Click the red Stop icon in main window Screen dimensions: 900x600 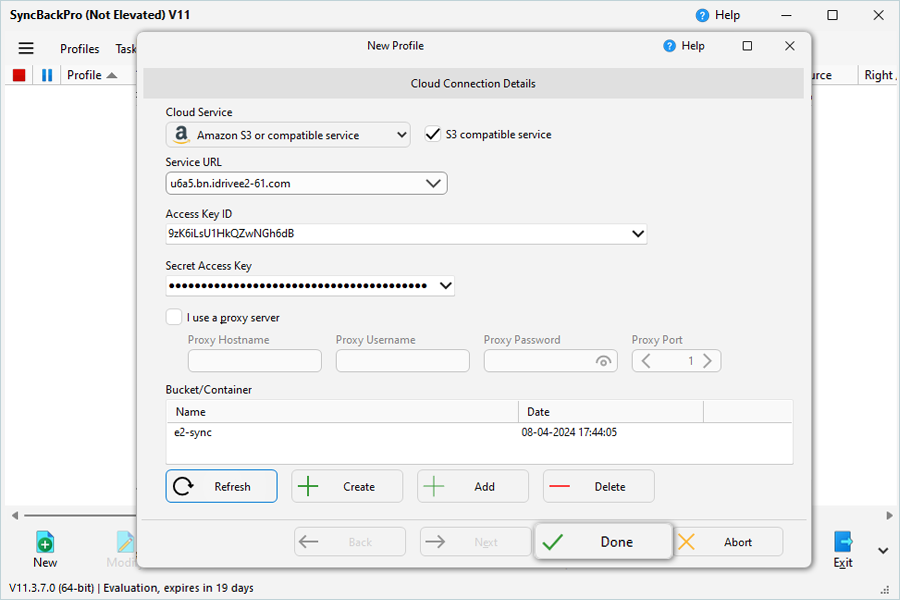coord(19,75)
